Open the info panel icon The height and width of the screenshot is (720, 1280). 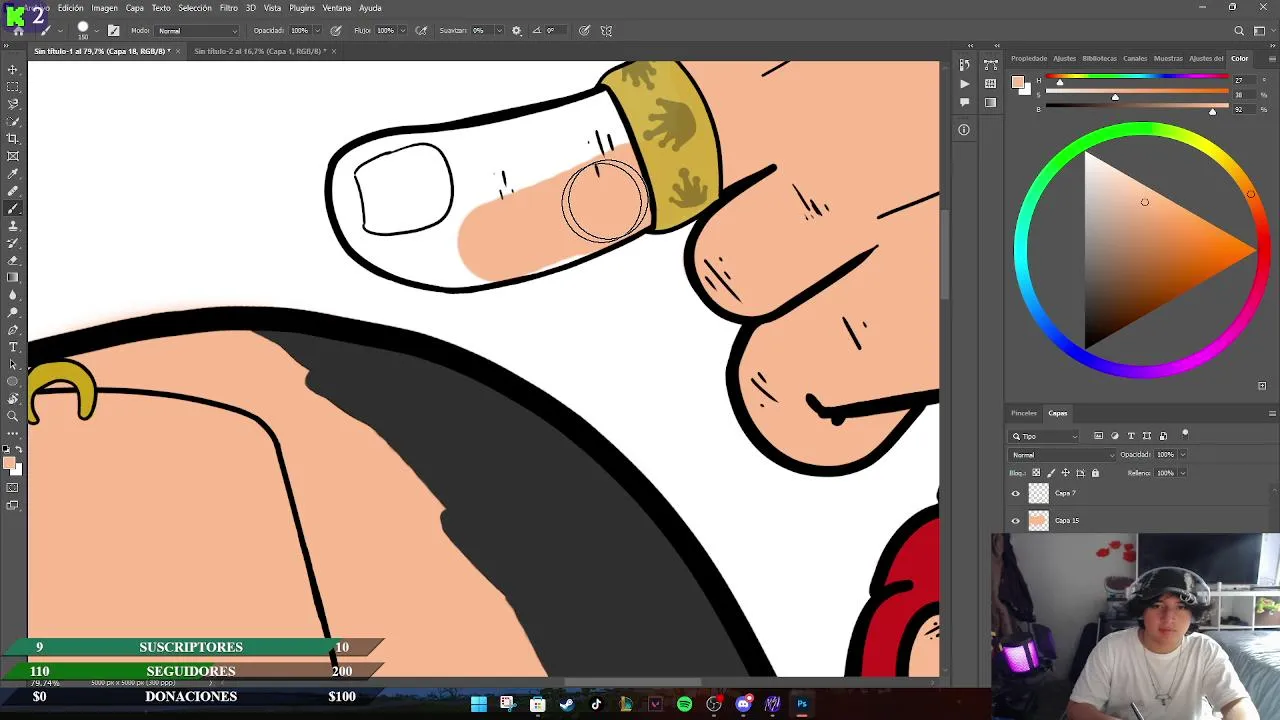point(964,130)
